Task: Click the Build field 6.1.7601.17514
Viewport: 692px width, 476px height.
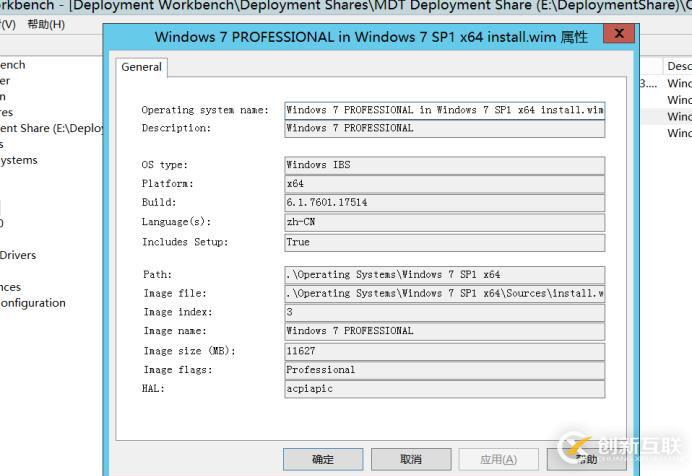Action: (x=444, y=202)
